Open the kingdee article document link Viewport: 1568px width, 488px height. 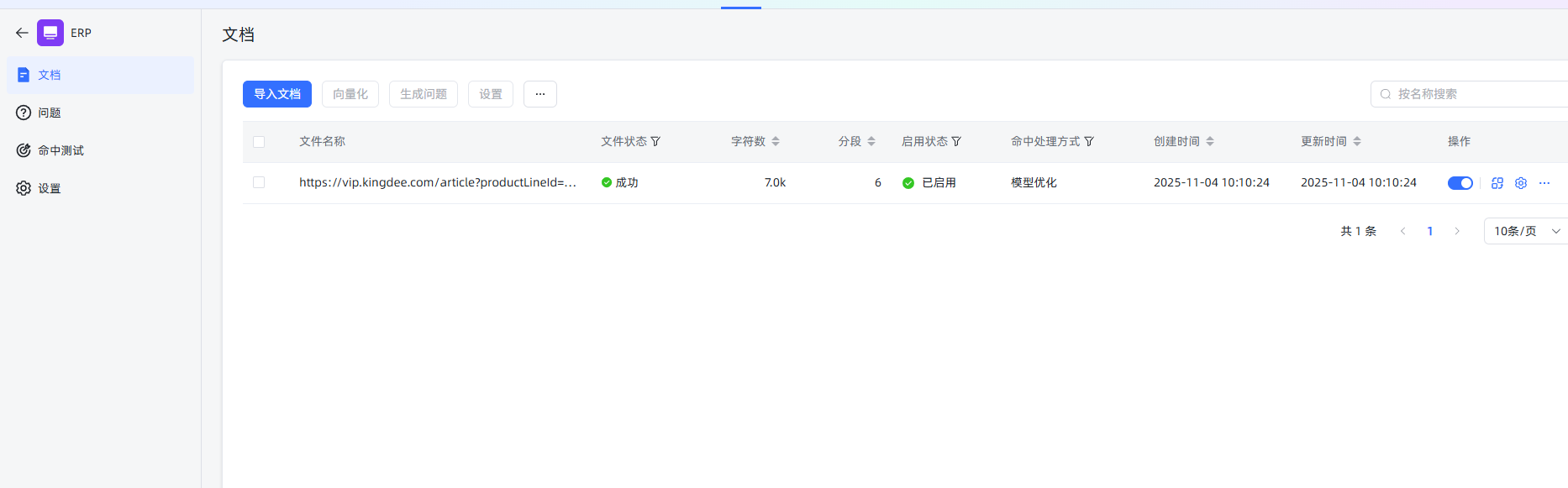437,182
